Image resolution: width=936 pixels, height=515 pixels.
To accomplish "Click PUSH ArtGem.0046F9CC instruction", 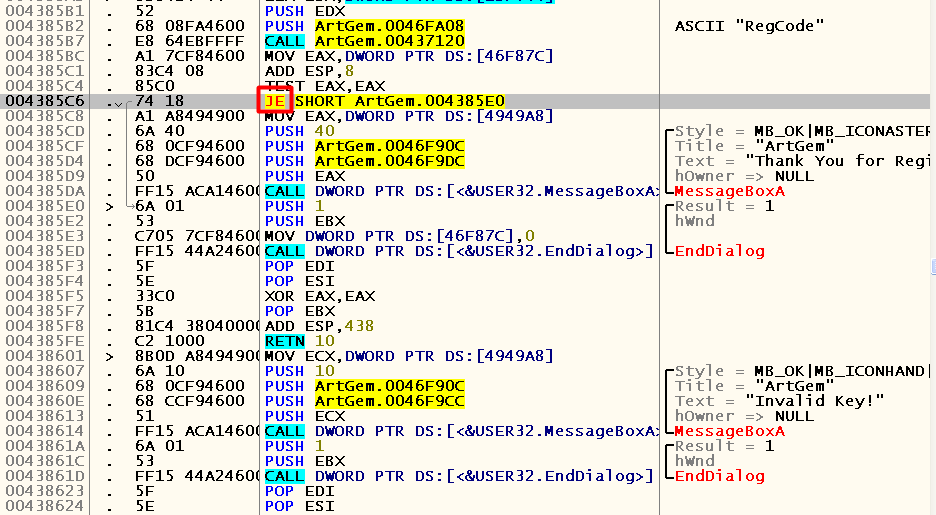I will pyautogui.click(x=365, y=401).
